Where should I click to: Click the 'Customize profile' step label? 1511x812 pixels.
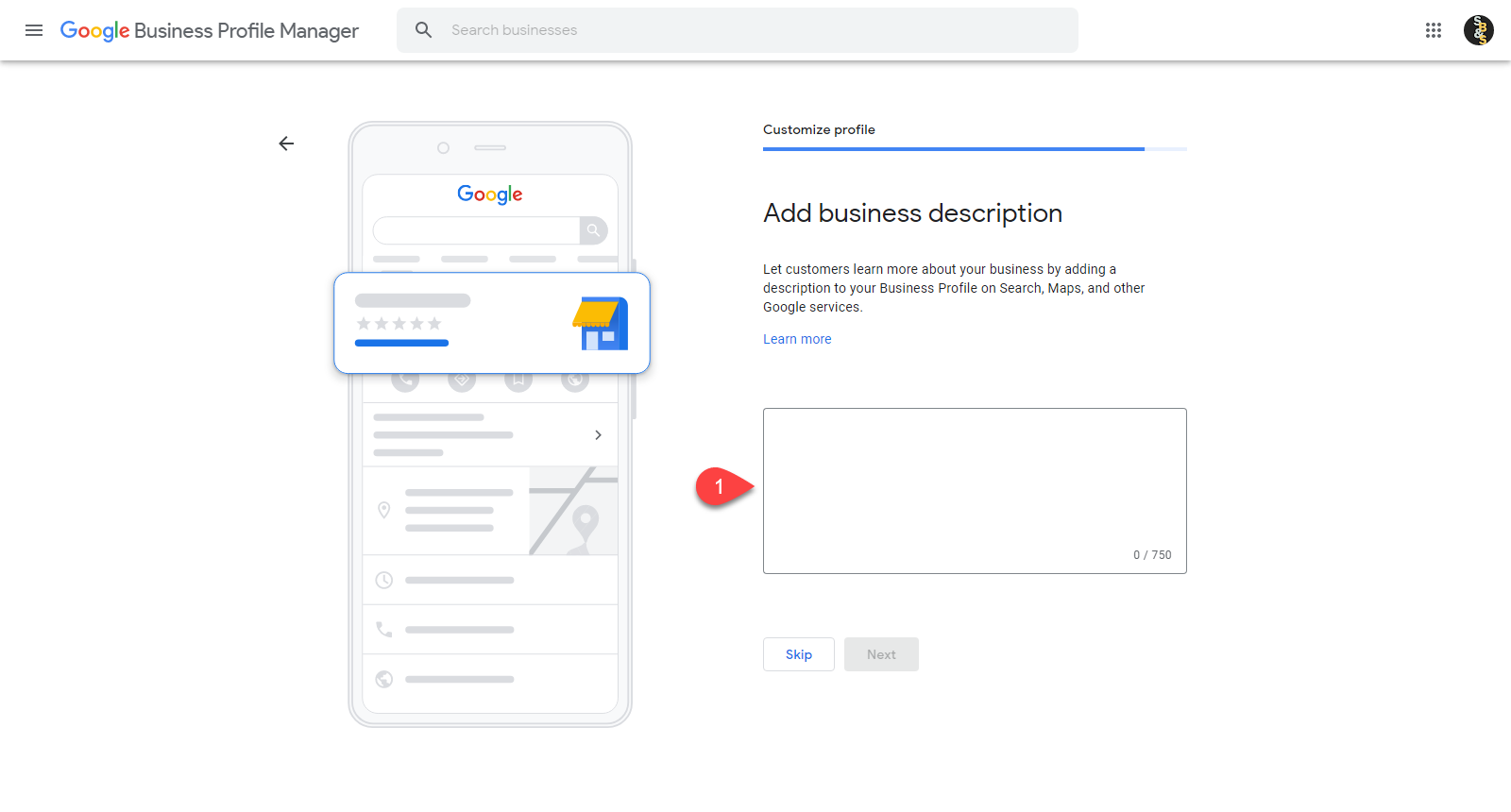819,129
